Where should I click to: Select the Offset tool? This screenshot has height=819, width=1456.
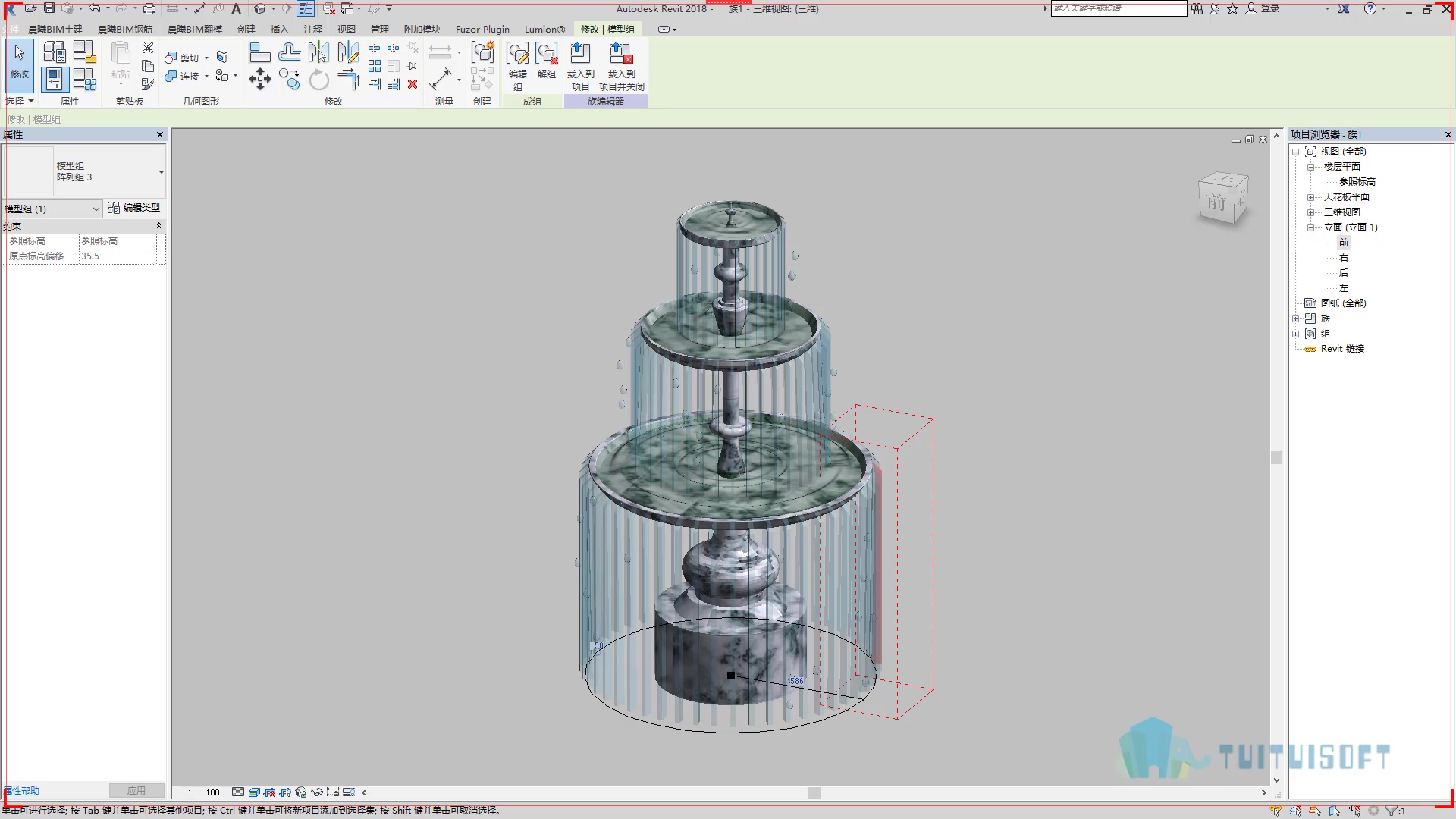coord(289,52)
